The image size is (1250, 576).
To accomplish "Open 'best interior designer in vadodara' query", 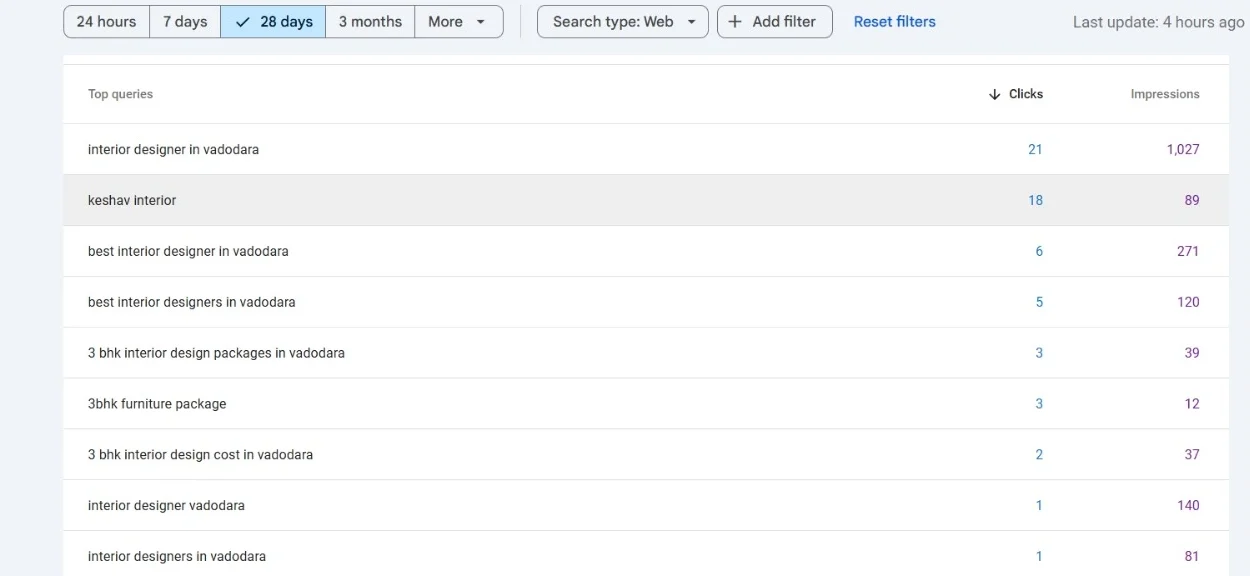I will 188,252.
